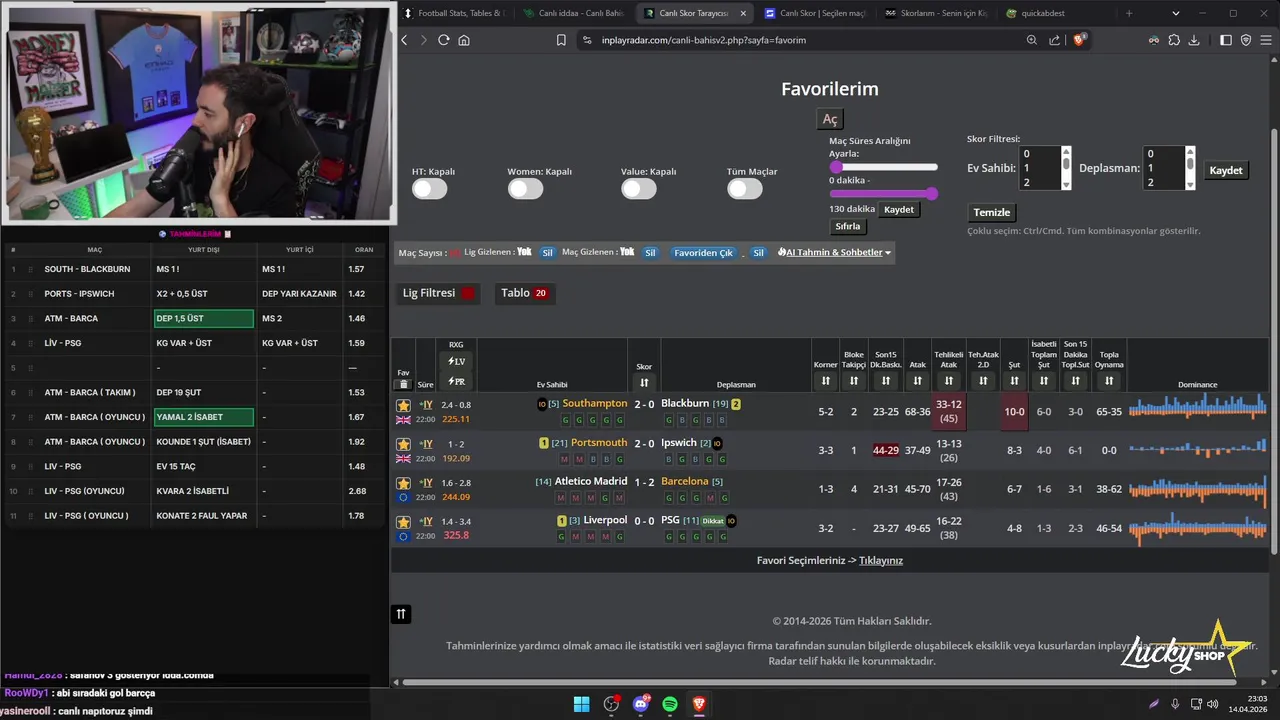The height and width of the screenshot is (720, 1280).
Task: Open browser downloads
Action: [1194, 40]
